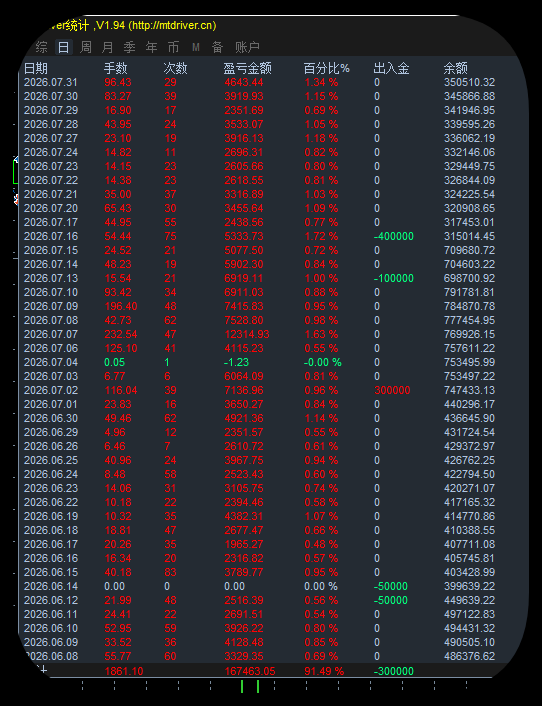Click the total profit 167463.05 in the summary row
542x706 pixels.
point(250,671)
